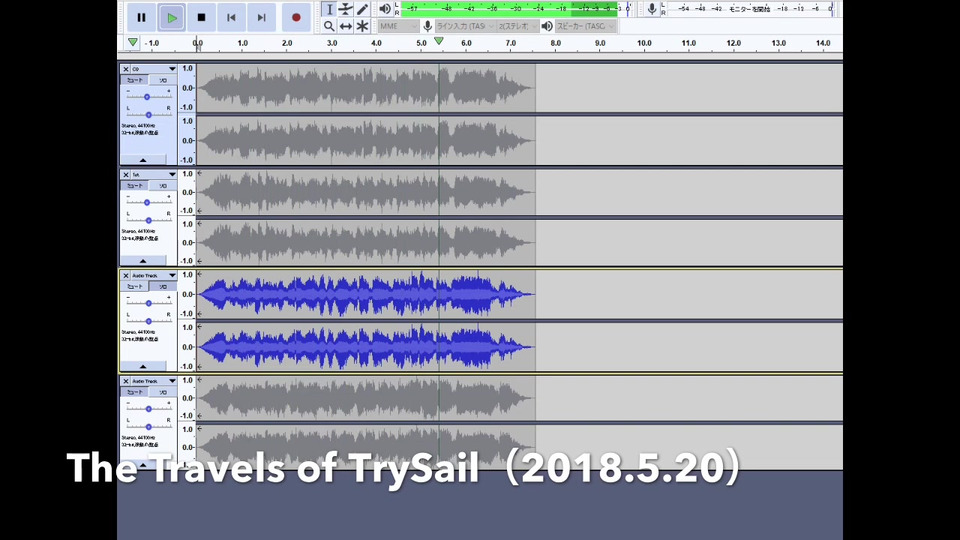
Task: Open the 2(ステレオ) recording channels dropdown
Action: tap(517, 26)
